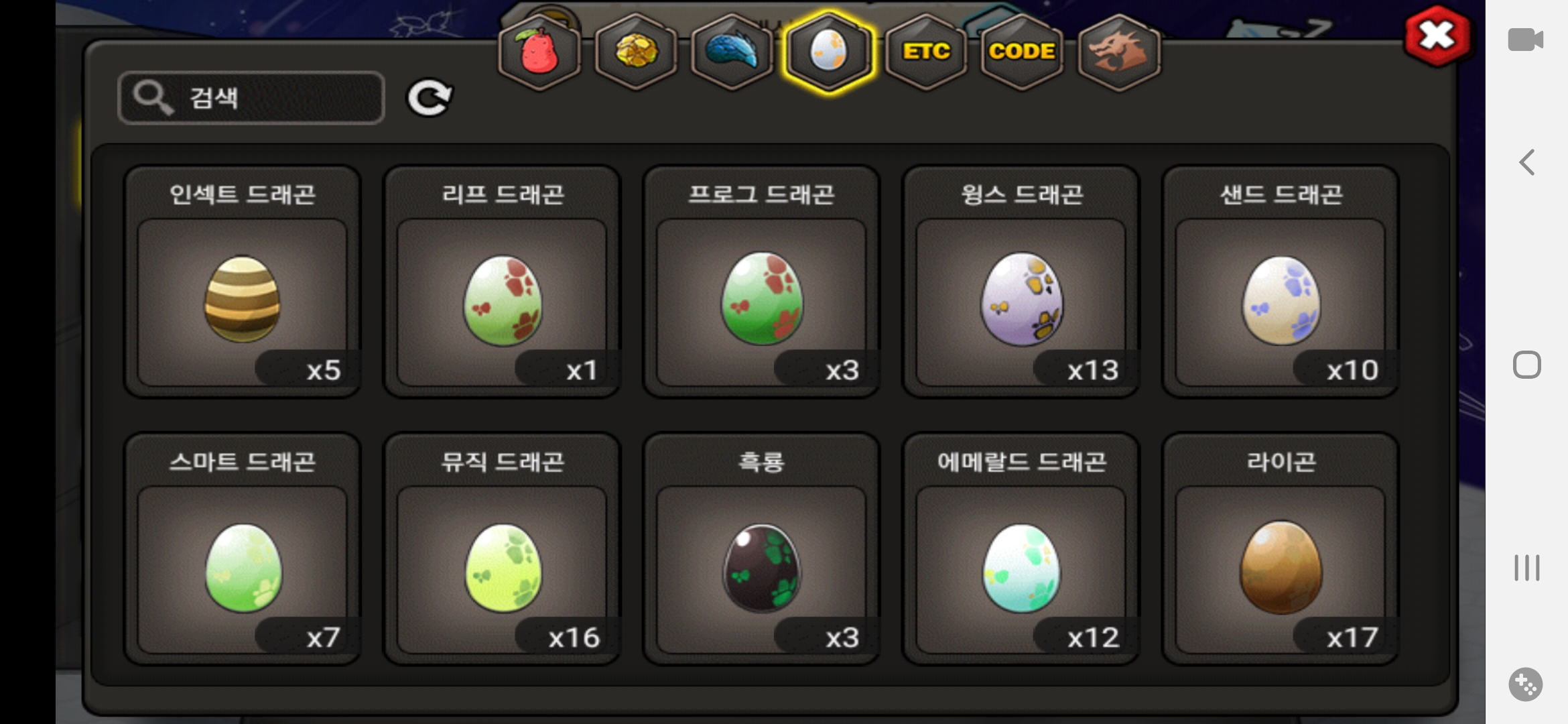Open the fruit food category tab
Screen dimensions: 1568x724
coord(539,52)
